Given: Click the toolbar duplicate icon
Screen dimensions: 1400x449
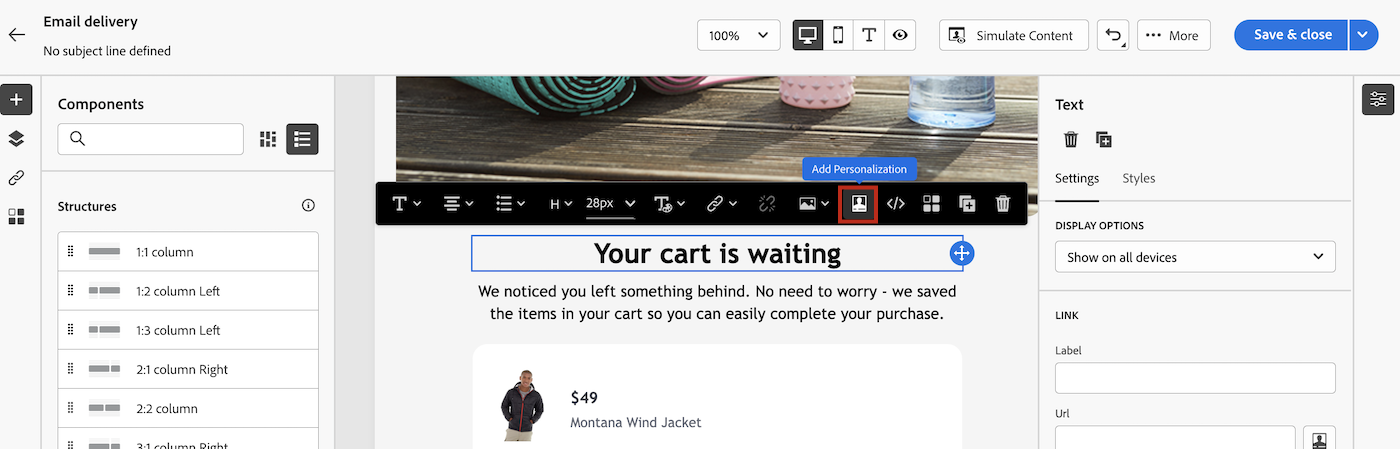Looking at the screenshot, I should 967,204.
